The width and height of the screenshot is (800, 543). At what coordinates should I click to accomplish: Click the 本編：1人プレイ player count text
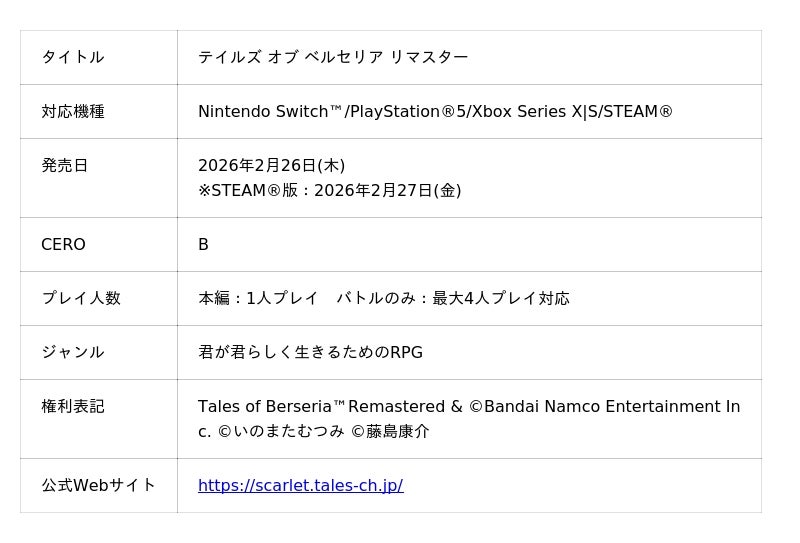pyautogui.click(x=258, y=298)
